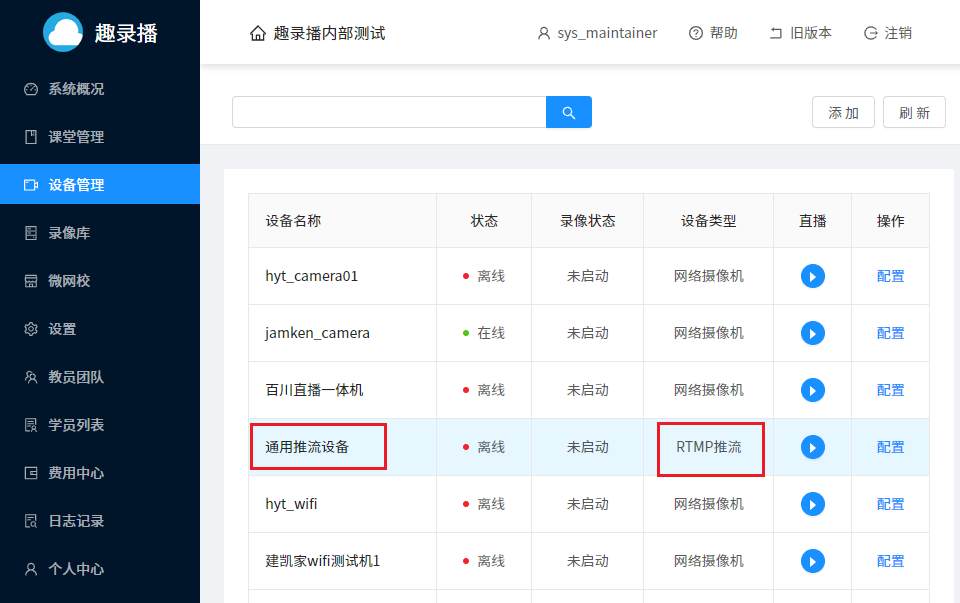Click the question mark help icon
Screen dimensions: 960x603
tap(696, 33)
